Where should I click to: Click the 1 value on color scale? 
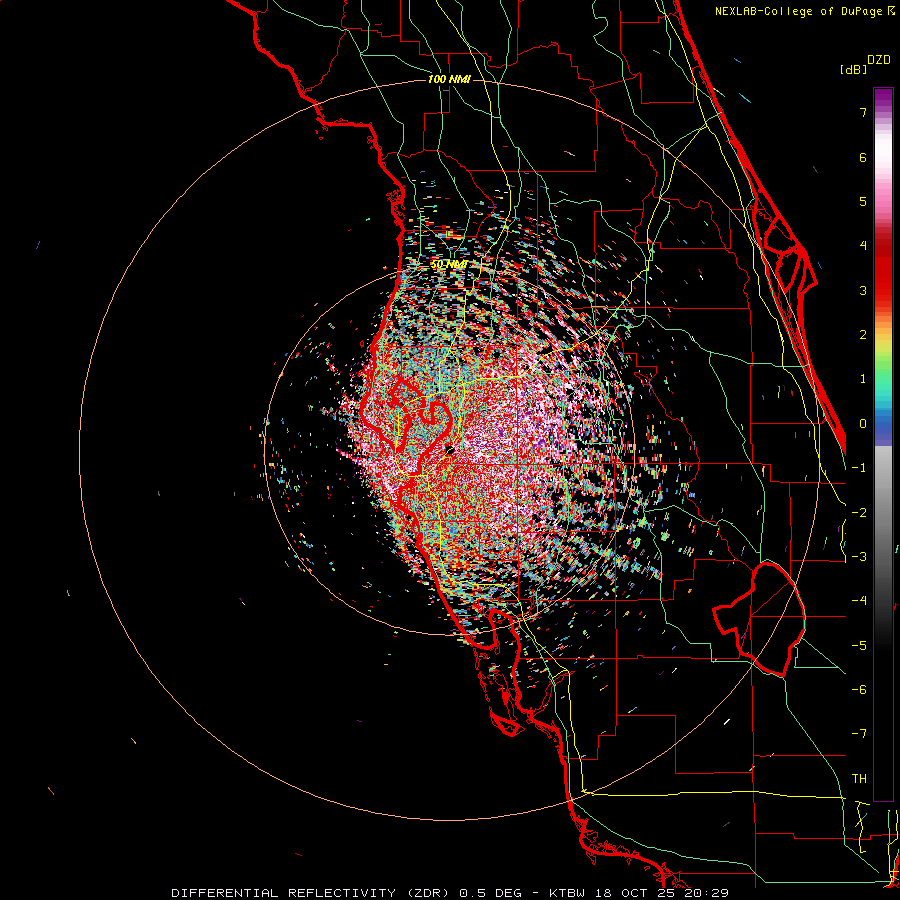(x=863, y=379)
